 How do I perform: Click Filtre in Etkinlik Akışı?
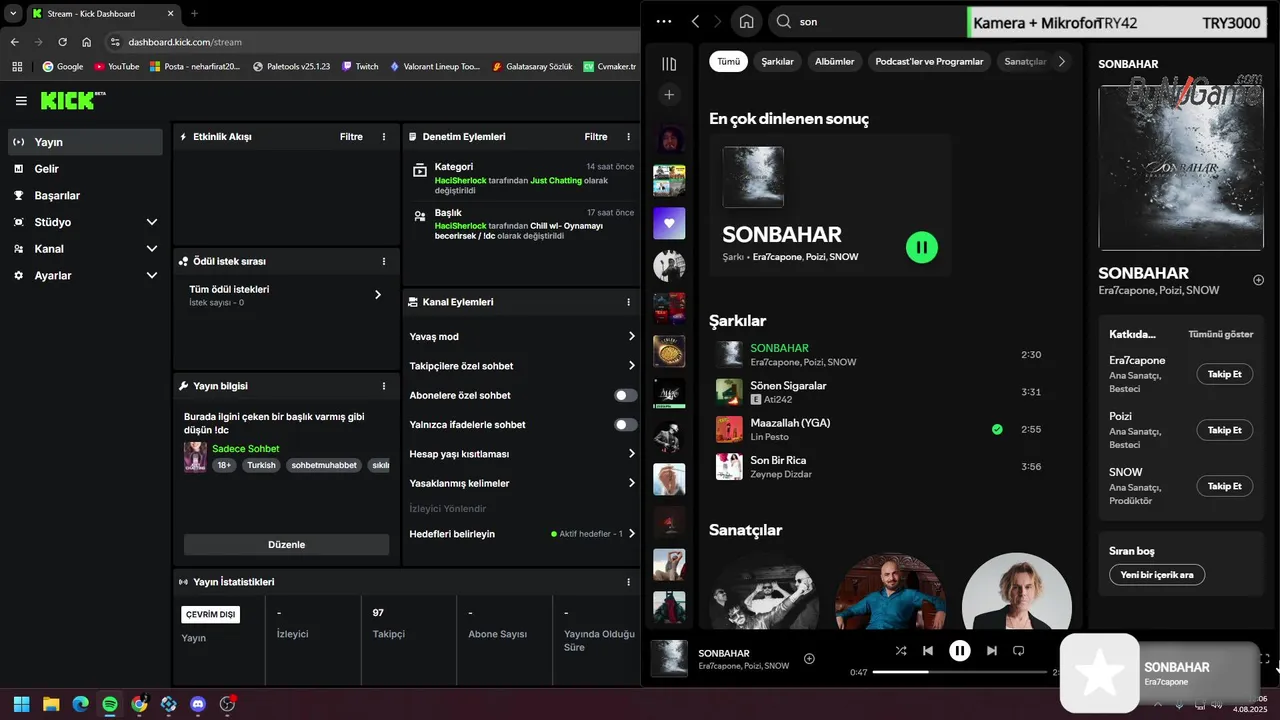tap(351, 137)
